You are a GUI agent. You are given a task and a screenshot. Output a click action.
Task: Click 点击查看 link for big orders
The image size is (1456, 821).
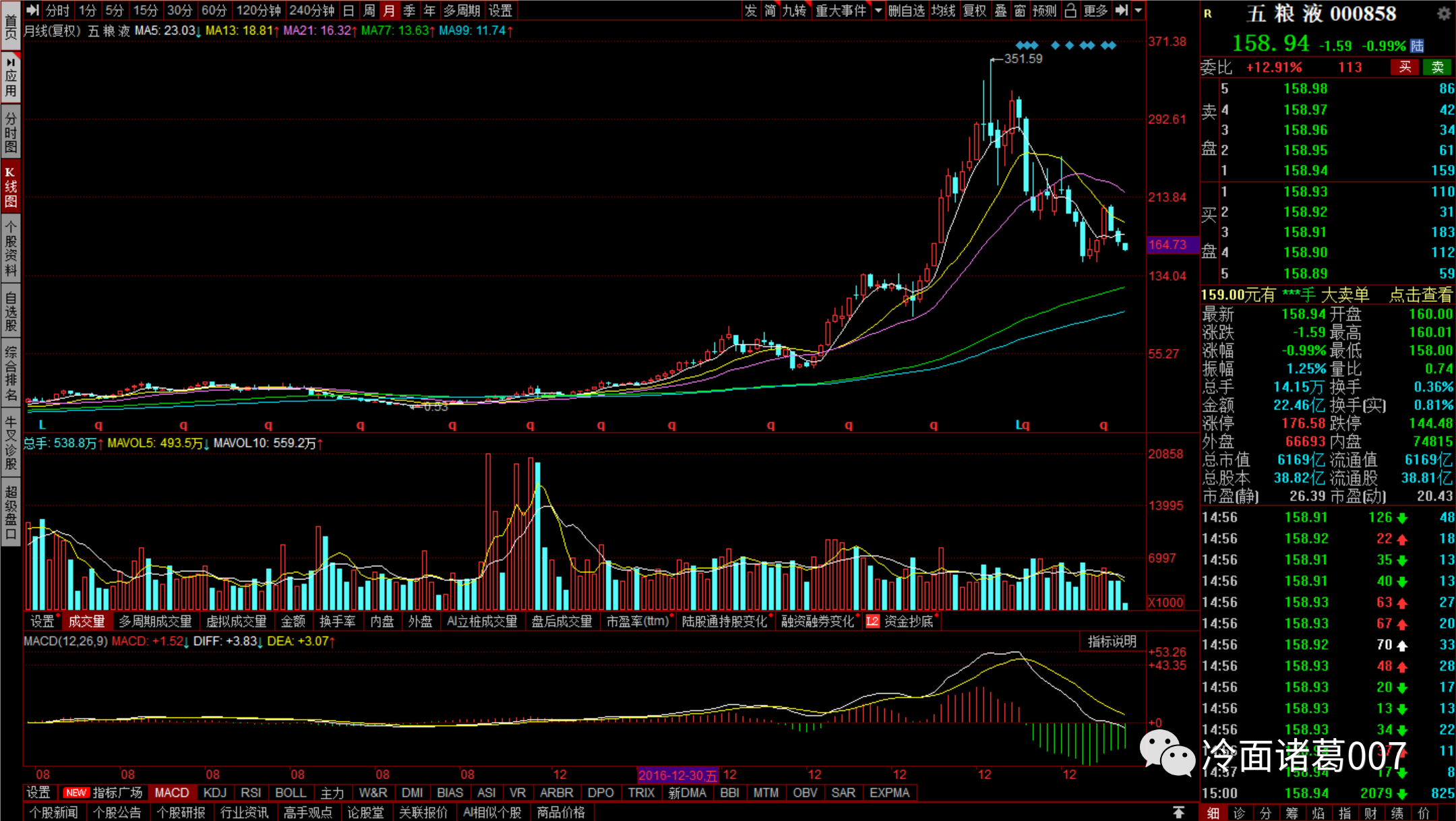1421,295
